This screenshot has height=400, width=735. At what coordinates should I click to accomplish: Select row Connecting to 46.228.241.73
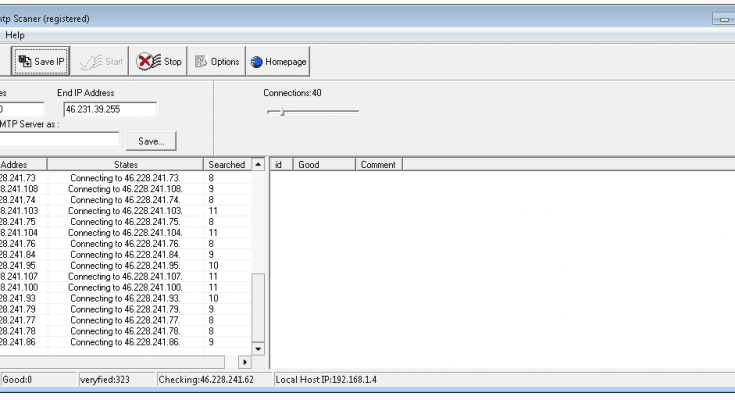(x=125, y=177)
